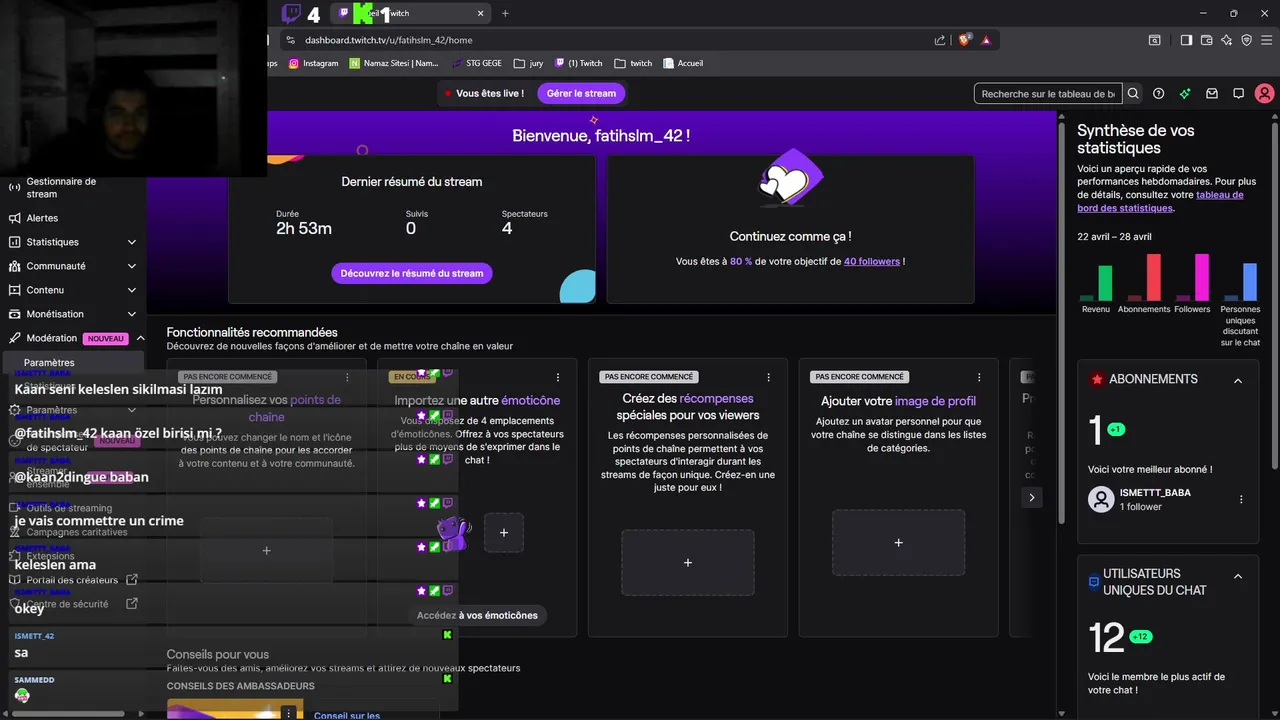
Task: Click plus button on récompenses spéciales card
Action: tap(688, 563)
